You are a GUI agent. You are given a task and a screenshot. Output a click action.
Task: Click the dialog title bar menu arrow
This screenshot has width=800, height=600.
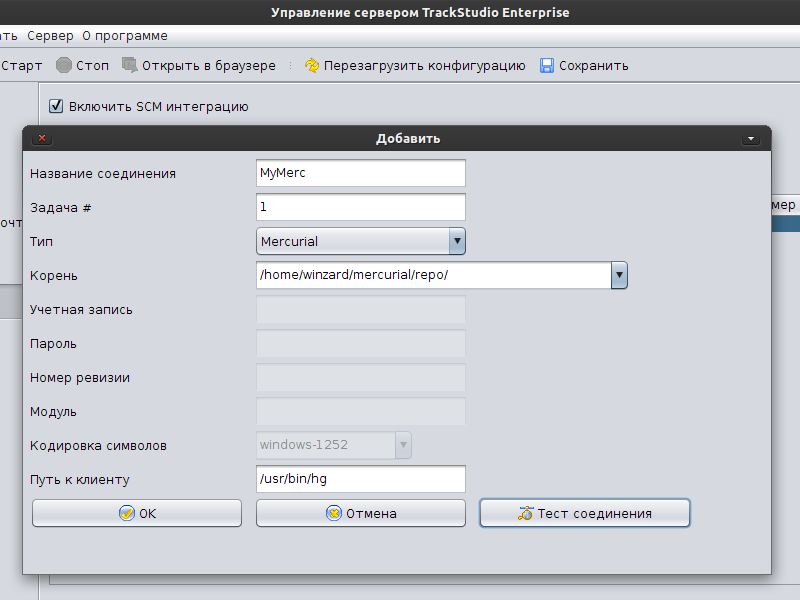point(751,139)
